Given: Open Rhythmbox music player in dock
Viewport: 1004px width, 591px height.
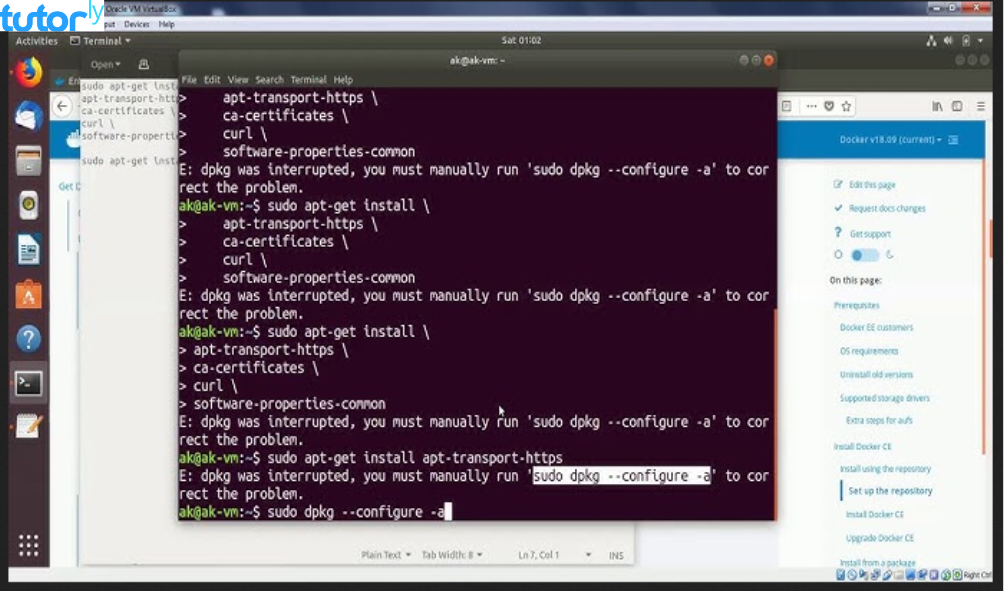Looking at the screenshot, I should coord(28,205).
